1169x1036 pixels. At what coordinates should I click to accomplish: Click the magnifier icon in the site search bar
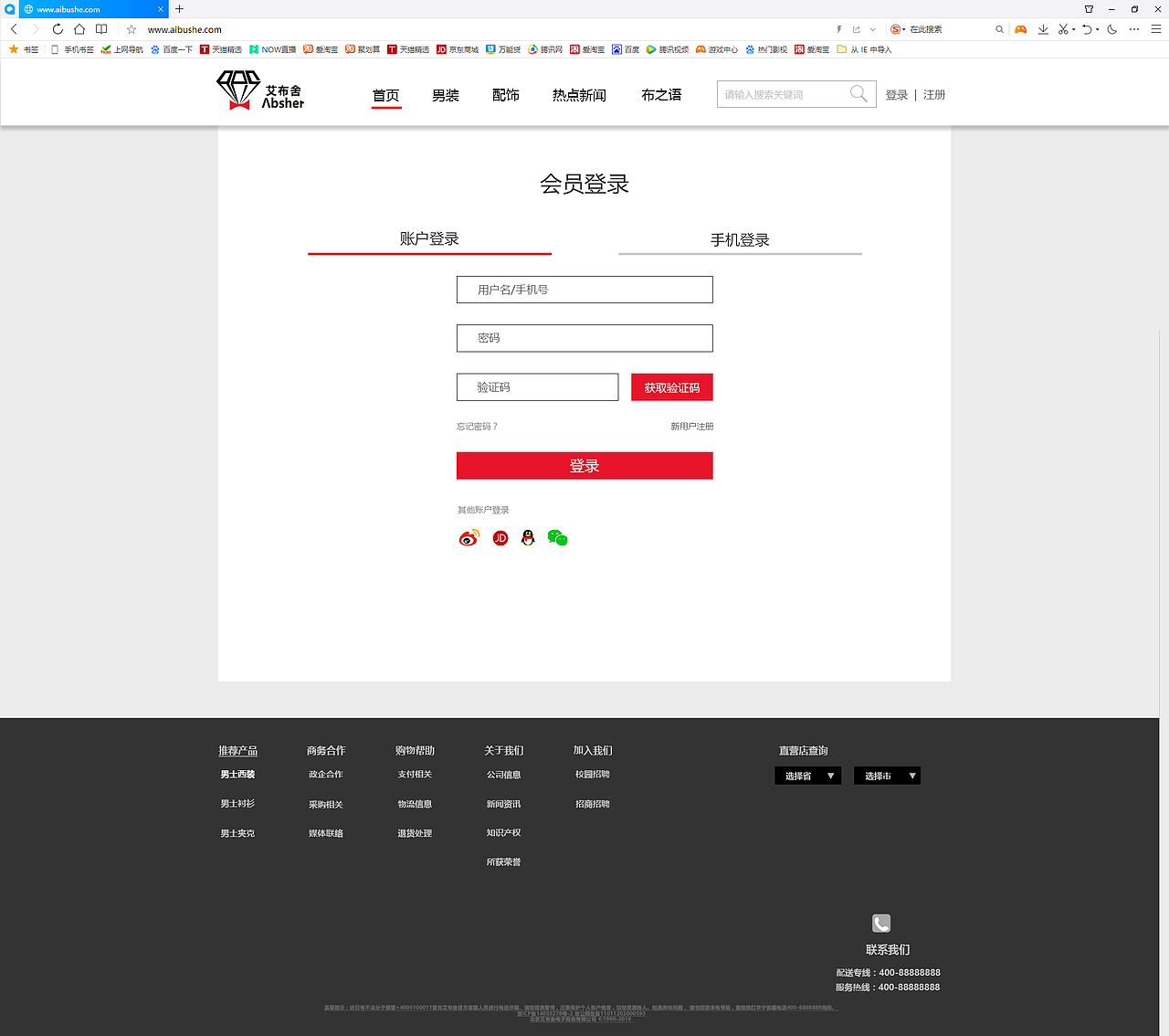[857, 93]
